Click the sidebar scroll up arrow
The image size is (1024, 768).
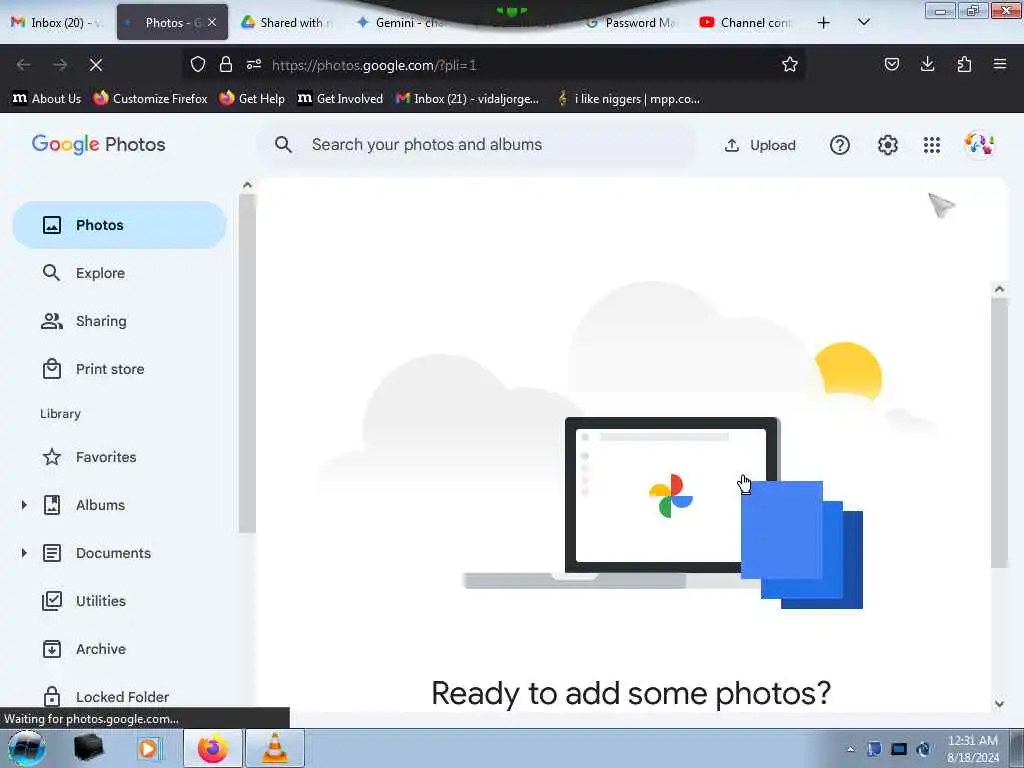pos(247,185)
